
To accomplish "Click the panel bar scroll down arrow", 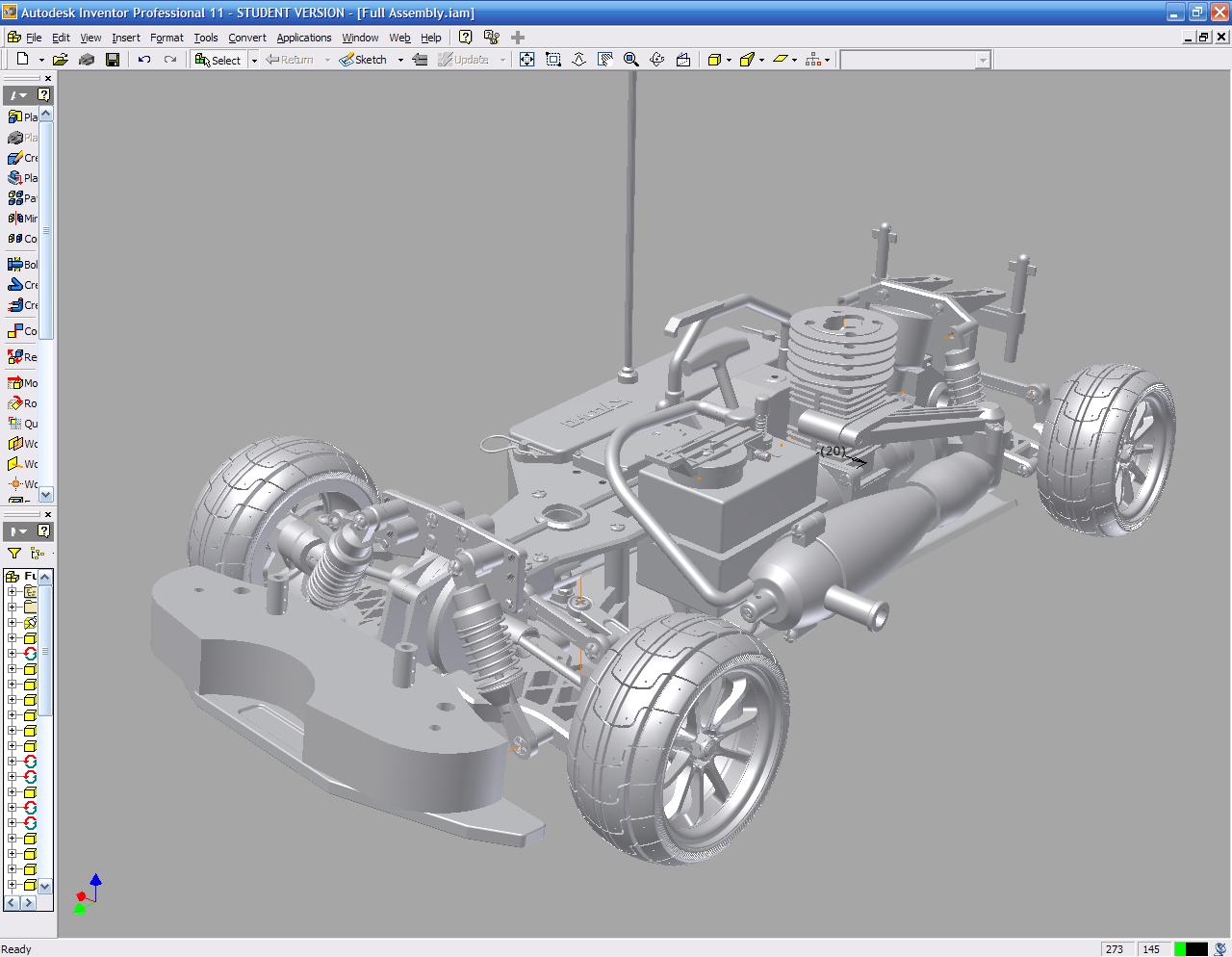I will [45, 494].
